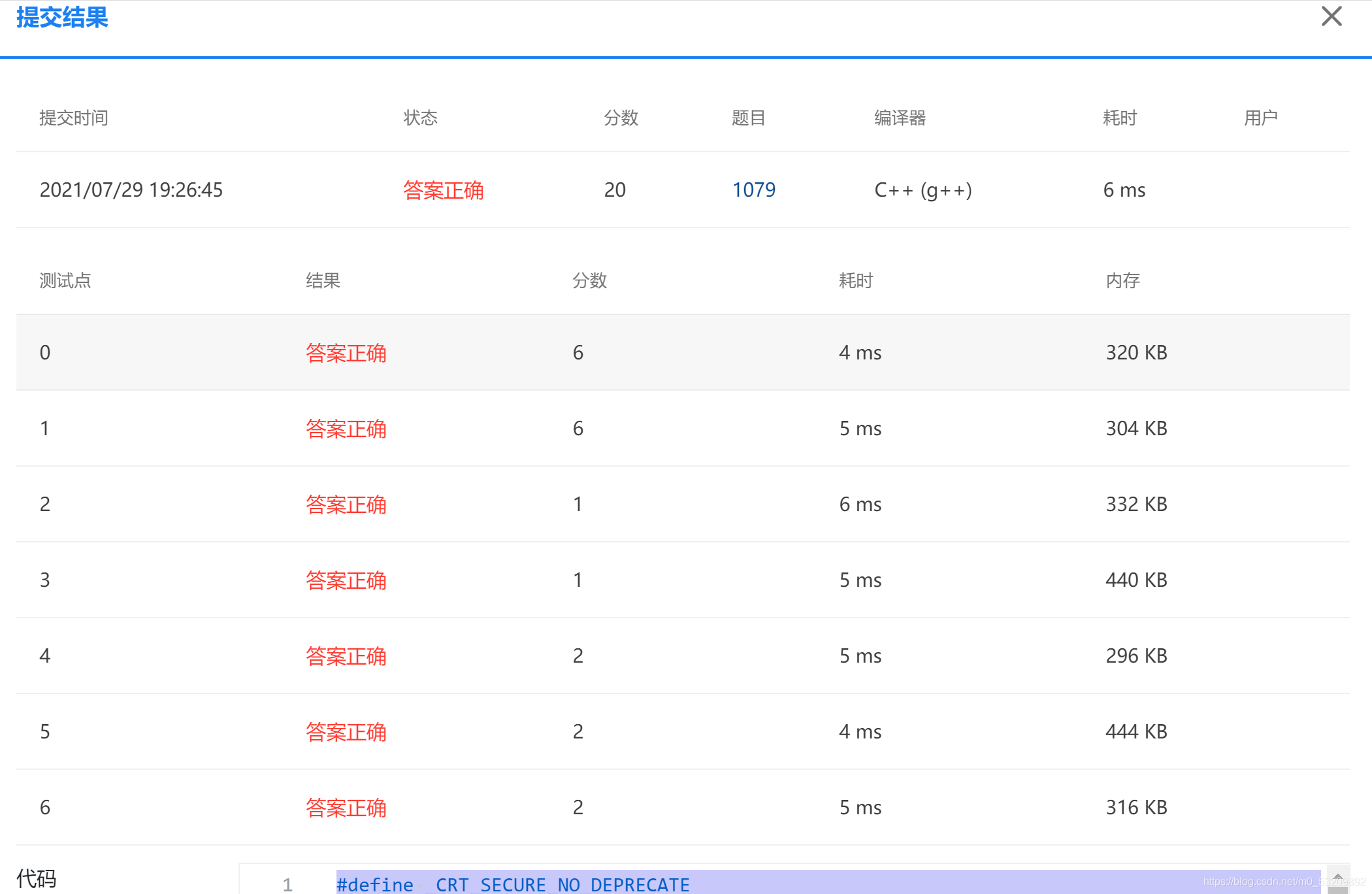Close the 提交结果 dialog
Viewport: 1372px width, 894px height.
click(x=1331, y=16)
